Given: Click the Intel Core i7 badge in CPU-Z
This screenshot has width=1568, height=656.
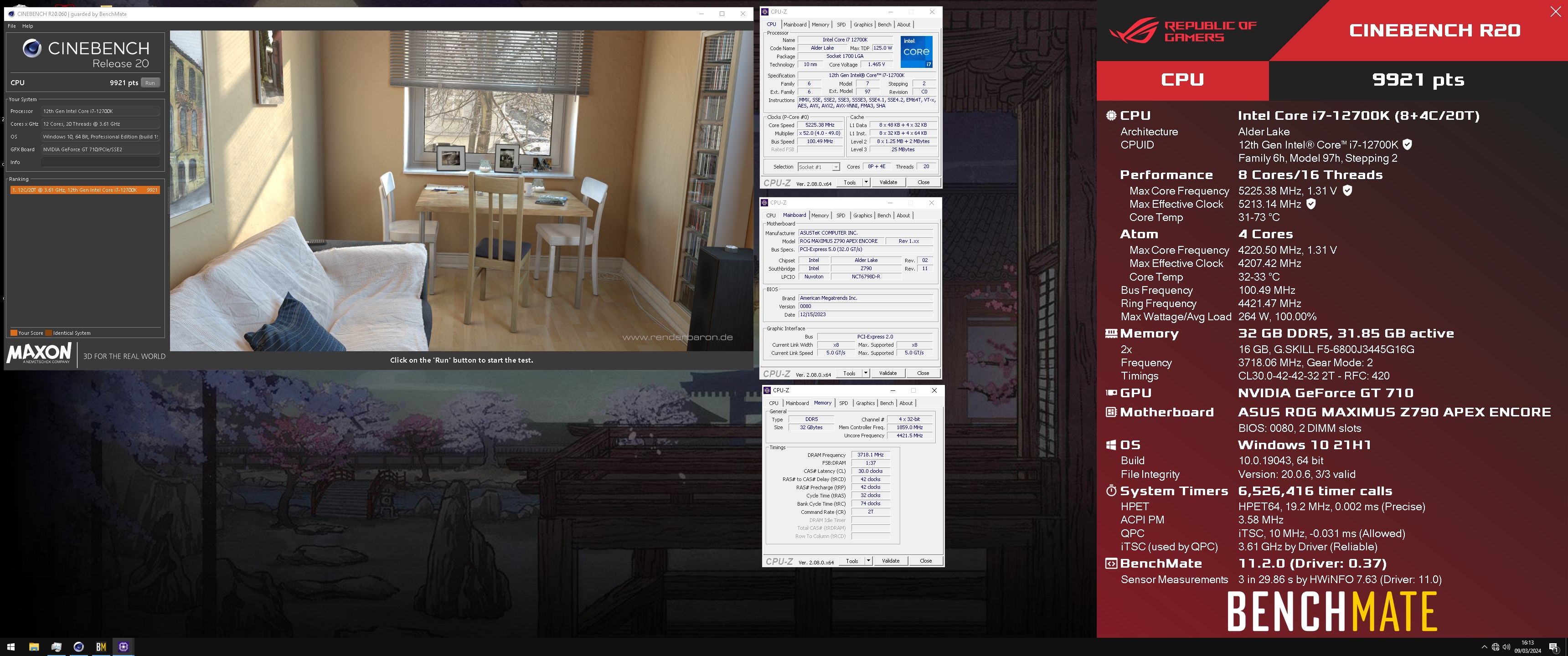Looking at the screenshot, I should pos(916,52).
